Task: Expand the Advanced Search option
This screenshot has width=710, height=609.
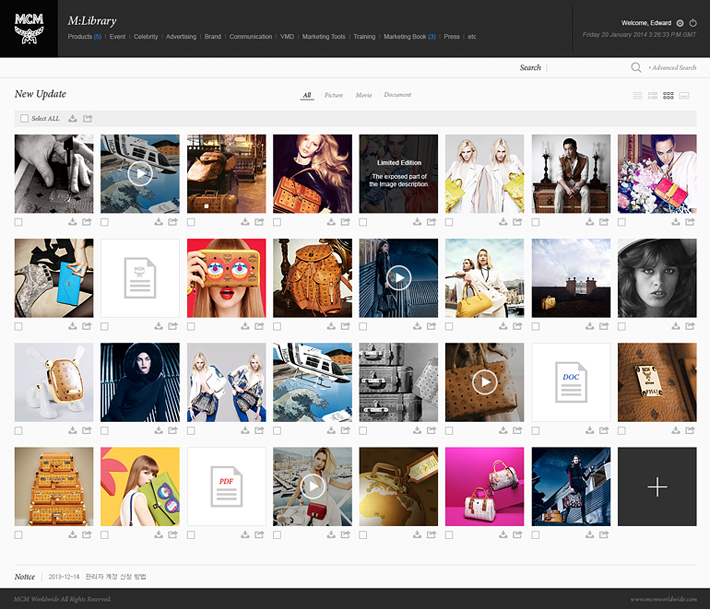Action: pos(672,68)
